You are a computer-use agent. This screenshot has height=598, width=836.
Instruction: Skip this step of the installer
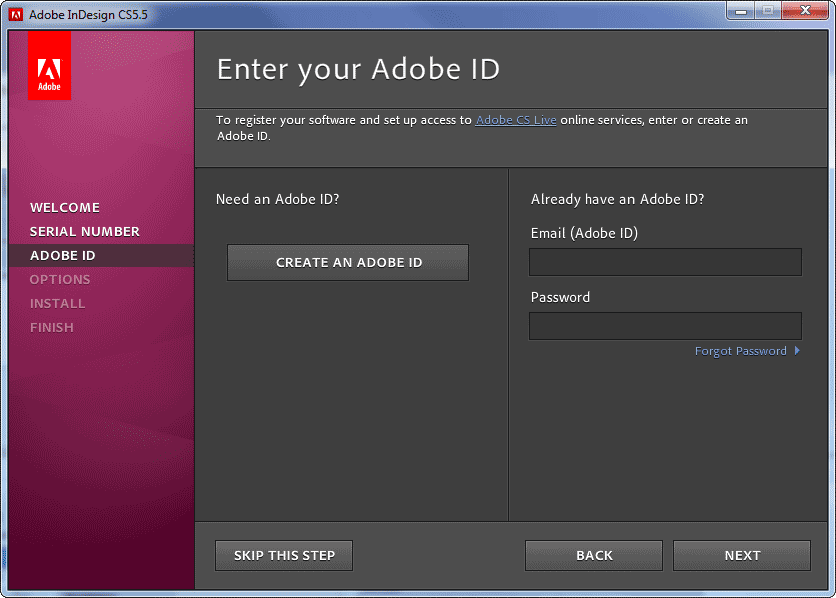[284, 555]
